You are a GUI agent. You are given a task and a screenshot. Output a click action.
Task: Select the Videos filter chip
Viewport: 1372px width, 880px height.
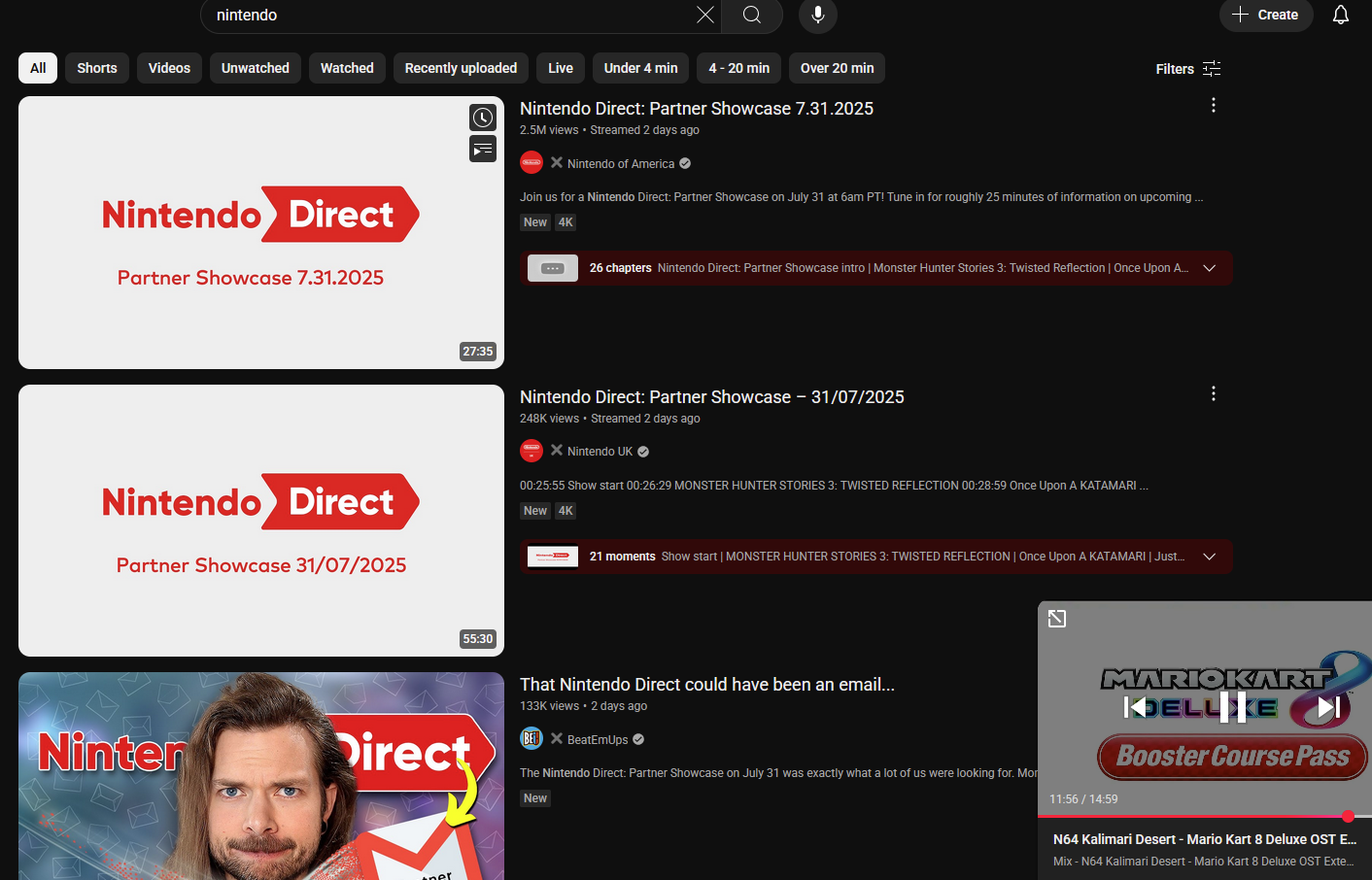[169, 68]
